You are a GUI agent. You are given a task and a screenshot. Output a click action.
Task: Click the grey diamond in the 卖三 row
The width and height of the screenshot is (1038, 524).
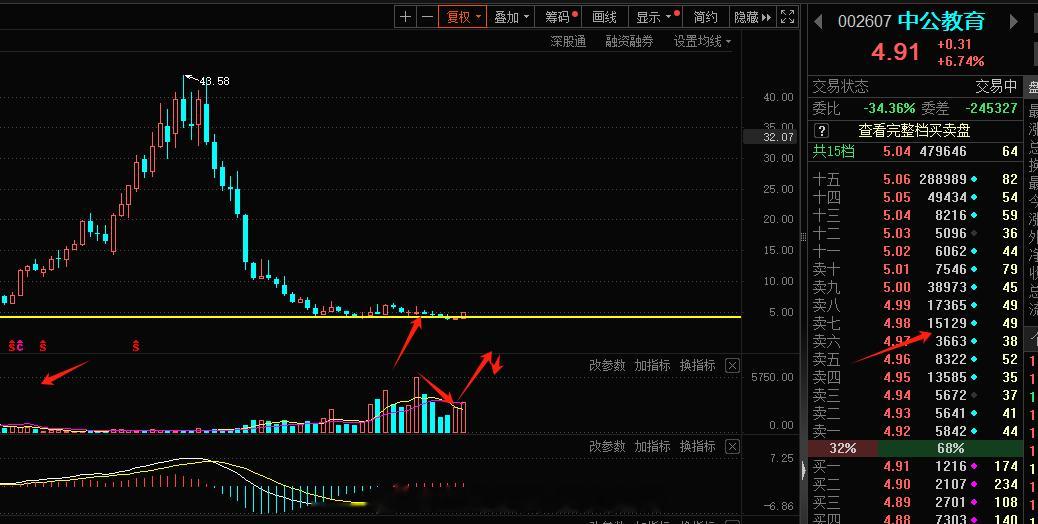[x=974, y=395]
